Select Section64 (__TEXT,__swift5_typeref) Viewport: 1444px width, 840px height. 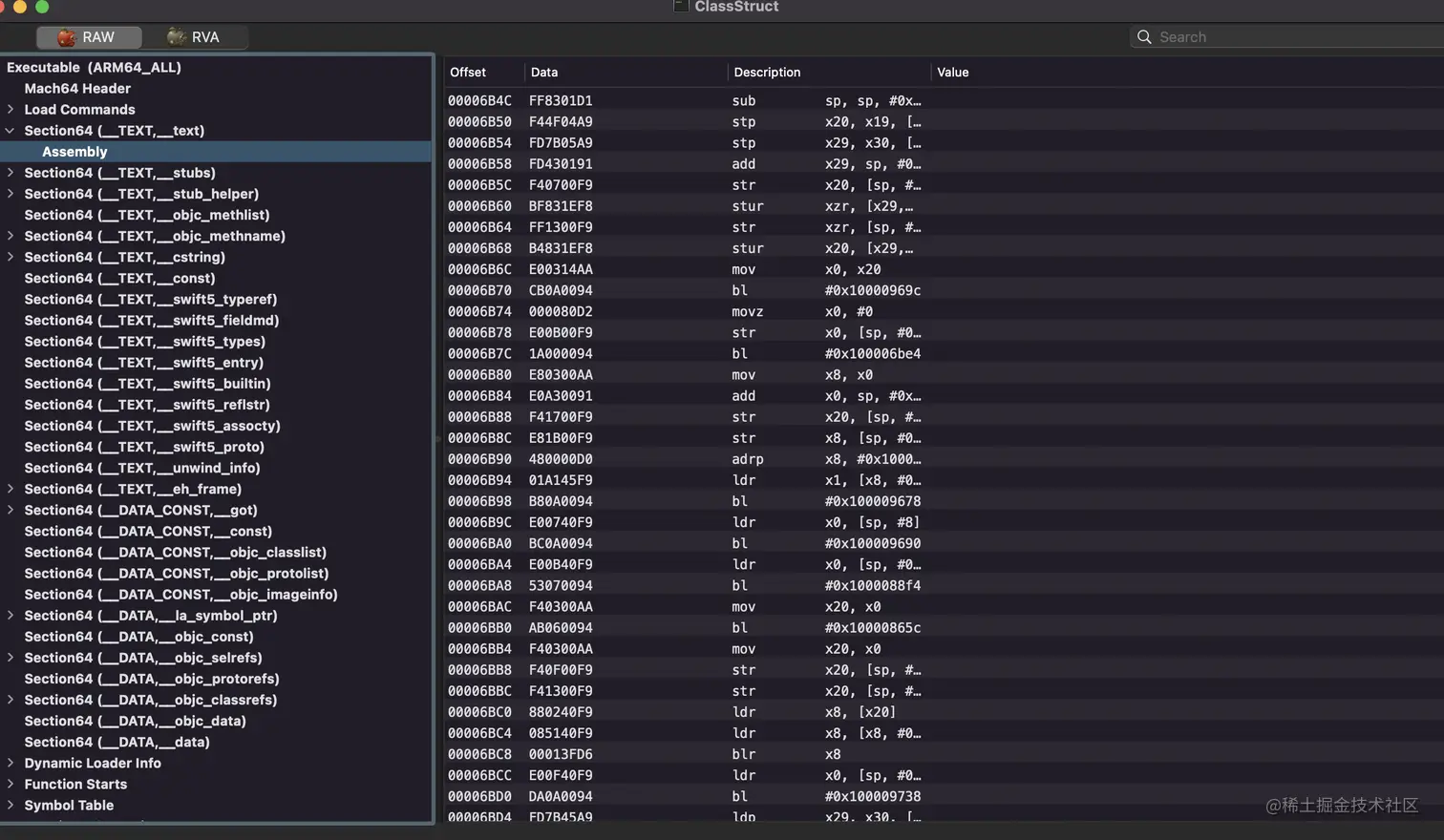click(x=151, y=299)
